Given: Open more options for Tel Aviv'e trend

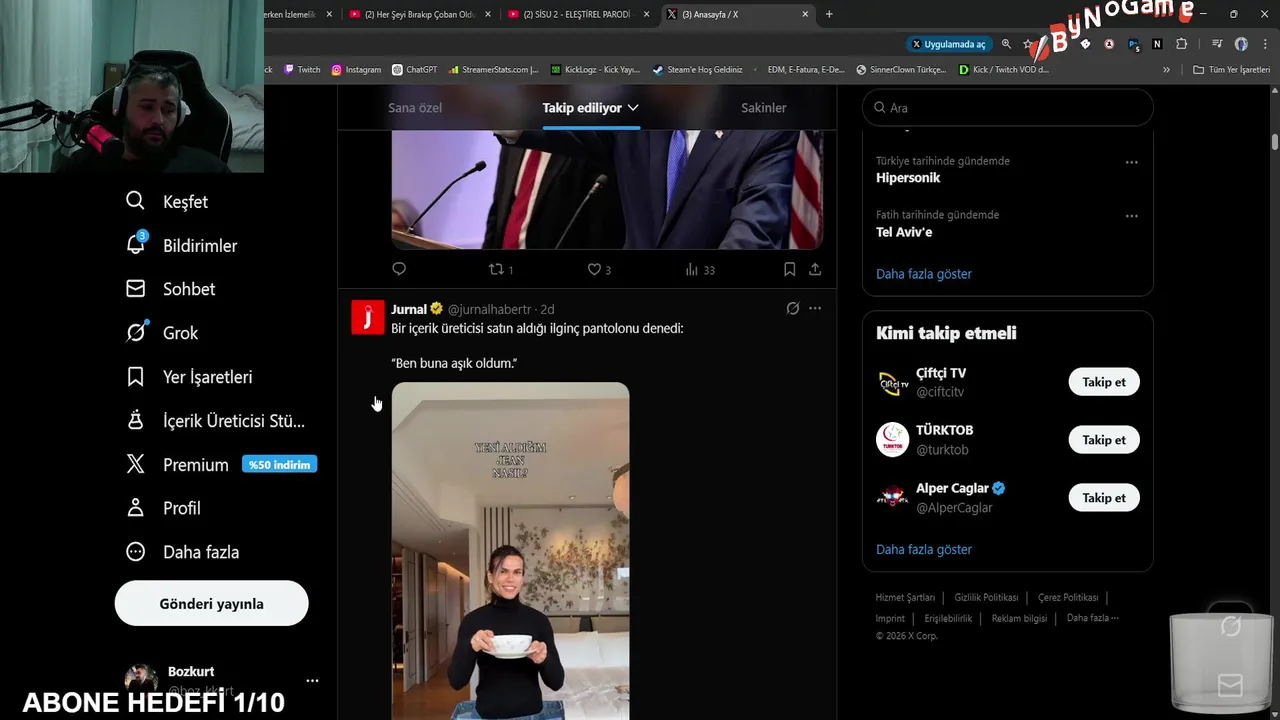Looking at the screenshot, I should pos(1131,216).
